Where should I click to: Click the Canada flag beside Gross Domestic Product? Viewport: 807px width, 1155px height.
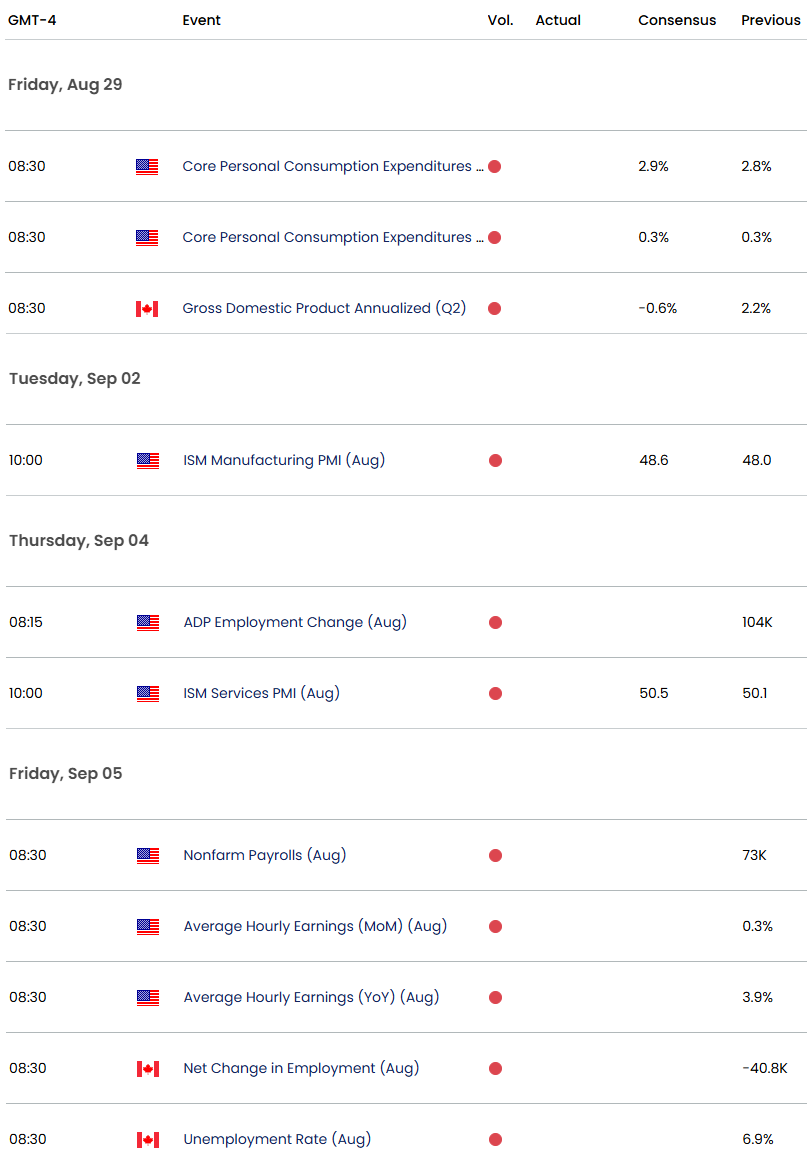(x=147, y=309)
